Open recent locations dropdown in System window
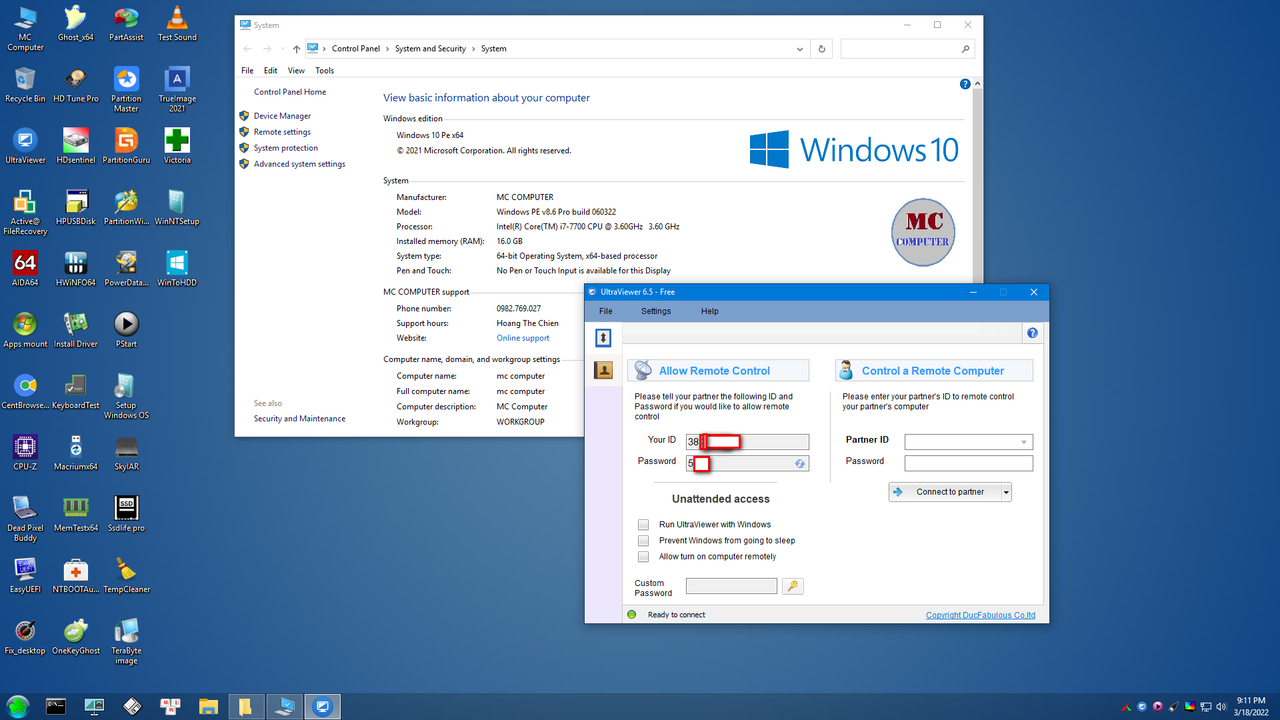Screen dimensions: 1280x720 (282, 48)
